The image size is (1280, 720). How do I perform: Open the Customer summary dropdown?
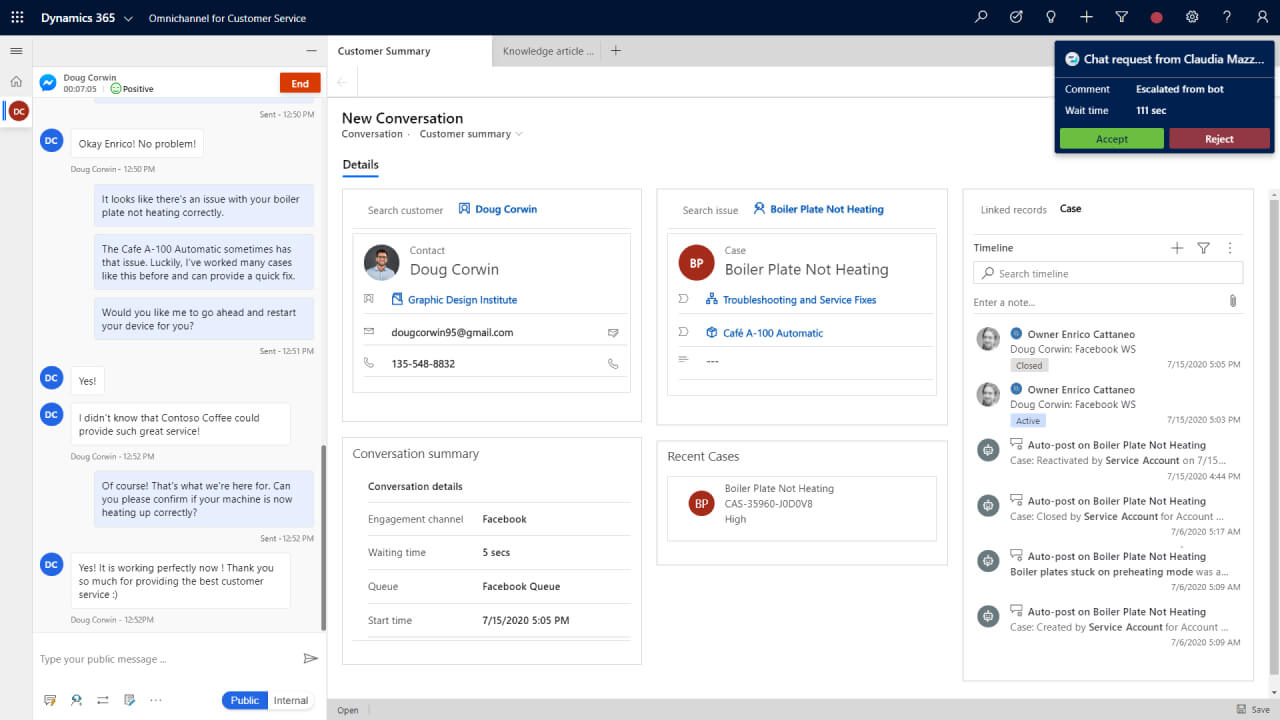click(470, 133)
